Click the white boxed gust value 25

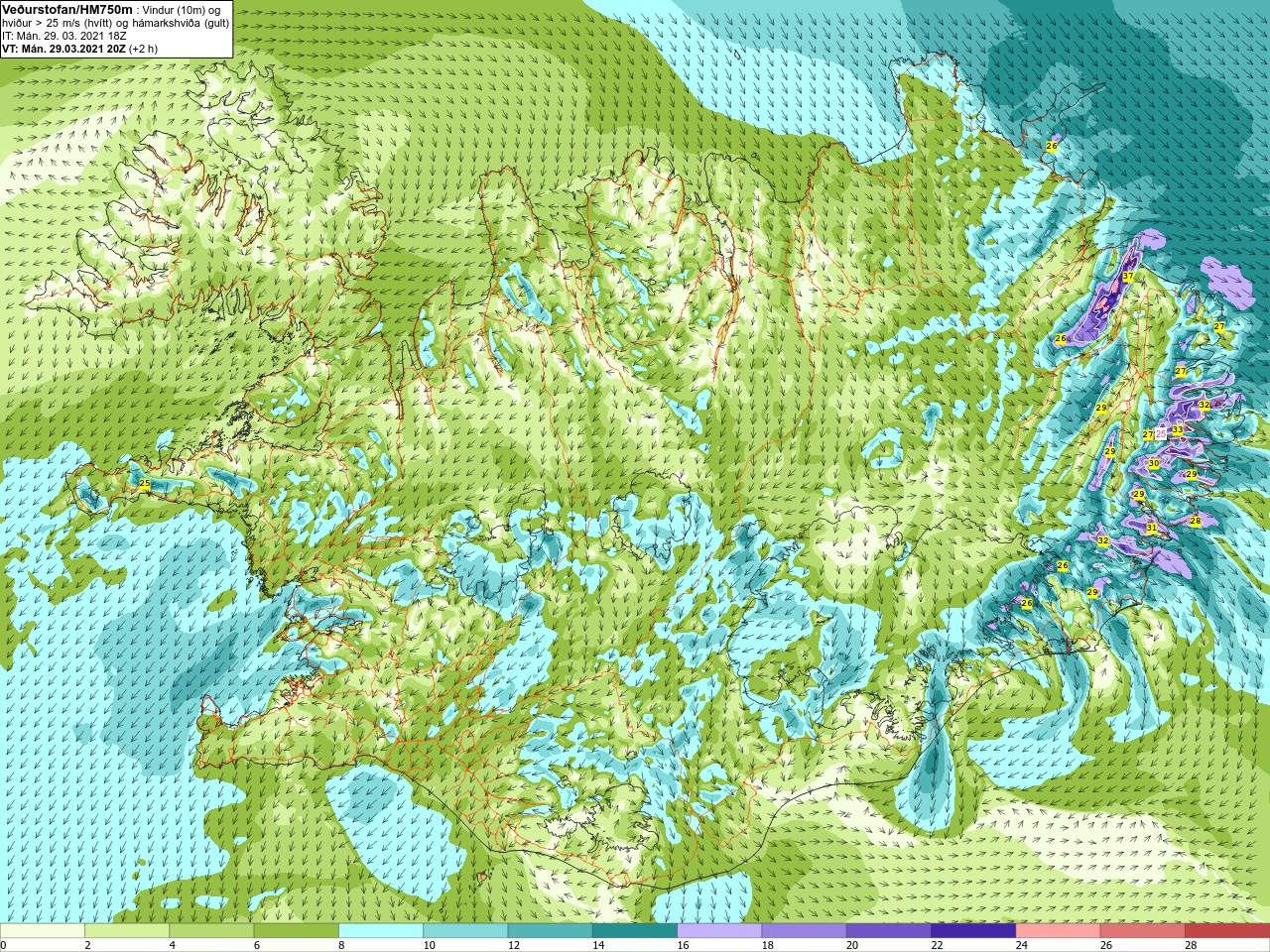point(1161,434)
